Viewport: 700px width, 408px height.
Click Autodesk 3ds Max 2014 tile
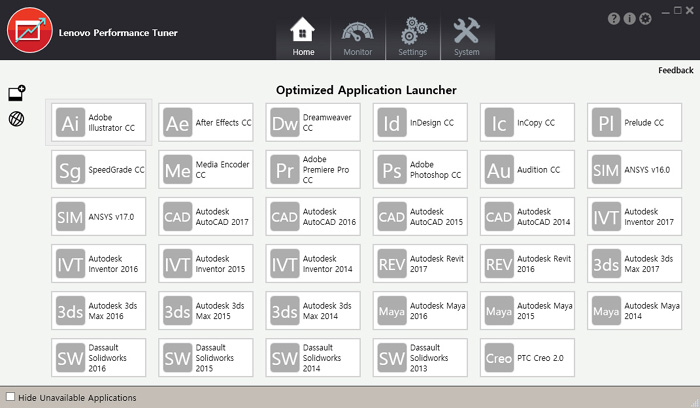(312, 311)
